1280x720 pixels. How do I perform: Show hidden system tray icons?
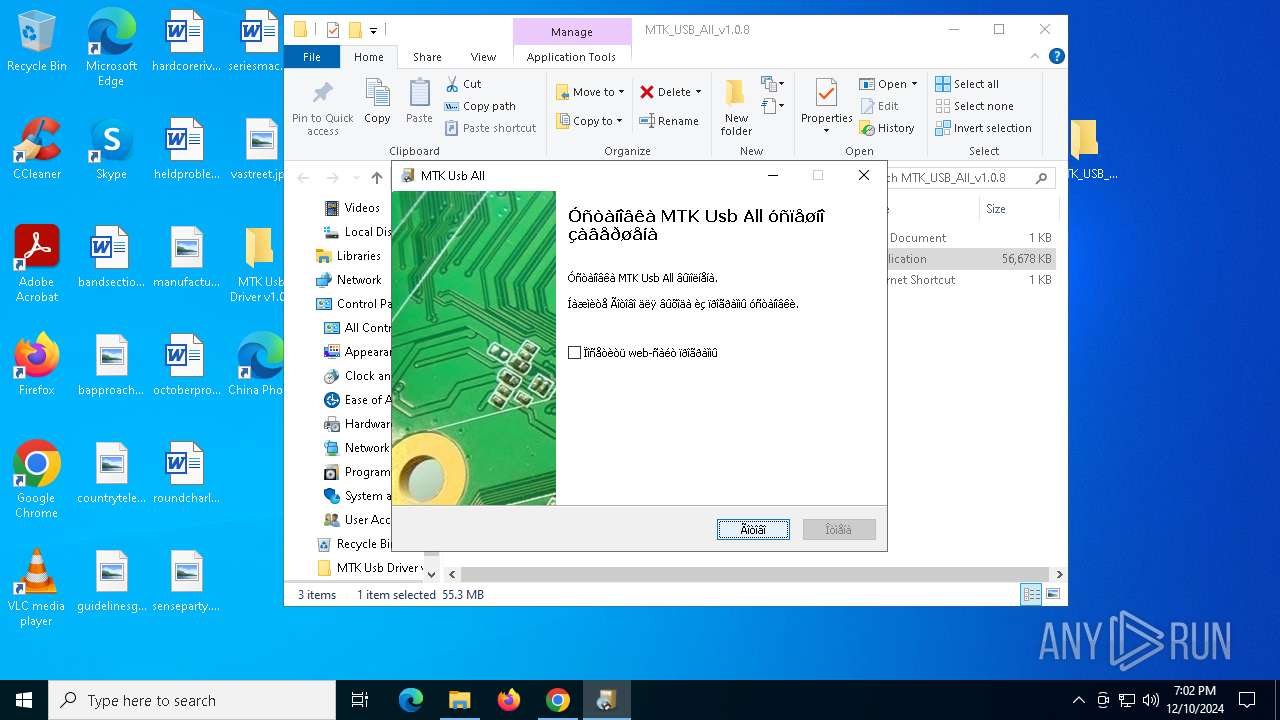click(x=1078, y=700)
